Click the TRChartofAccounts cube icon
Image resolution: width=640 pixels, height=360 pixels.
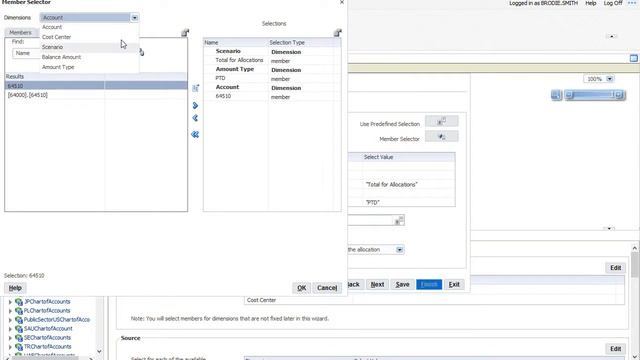(18, 347)
